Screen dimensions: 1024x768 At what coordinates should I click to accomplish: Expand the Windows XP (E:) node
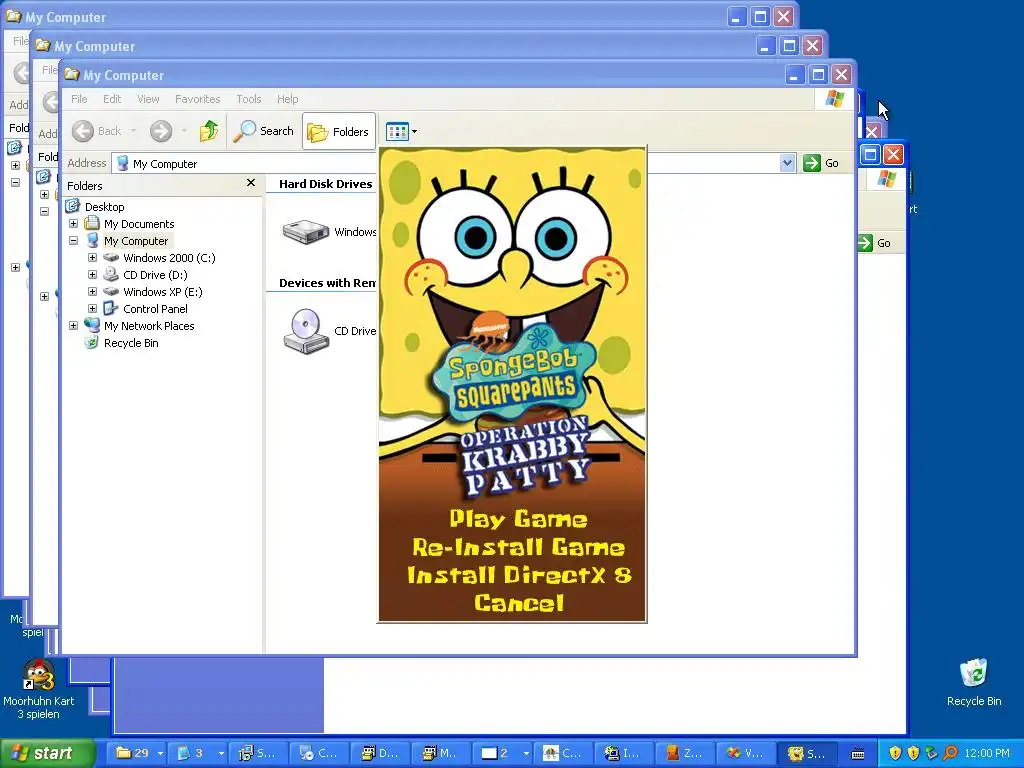click(93, 292)
